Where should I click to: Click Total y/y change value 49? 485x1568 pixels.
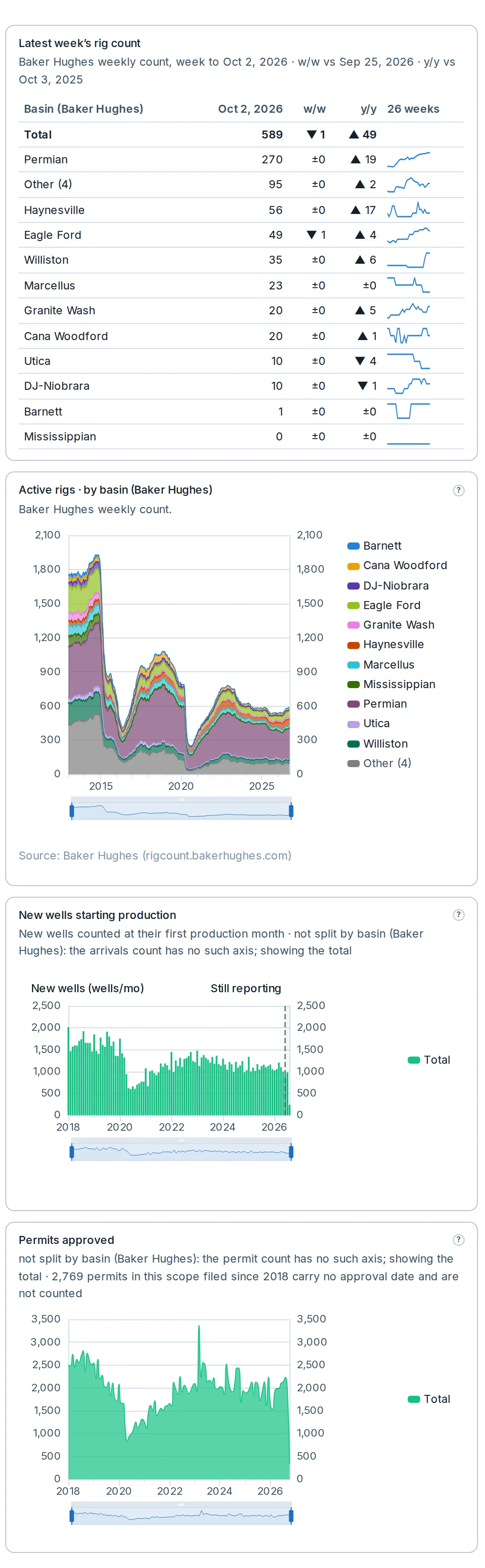[x=362, y=135]
